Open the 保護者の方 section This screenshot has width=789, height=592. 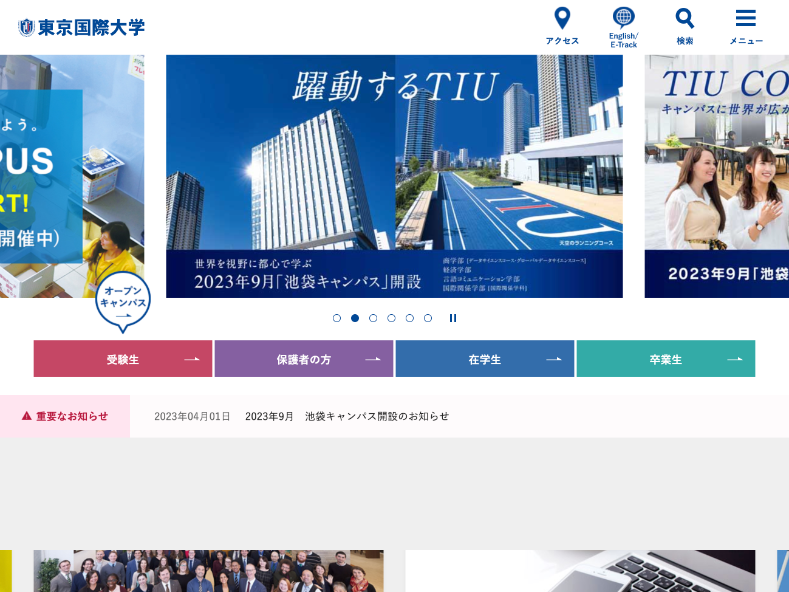(x=304, y=358)
